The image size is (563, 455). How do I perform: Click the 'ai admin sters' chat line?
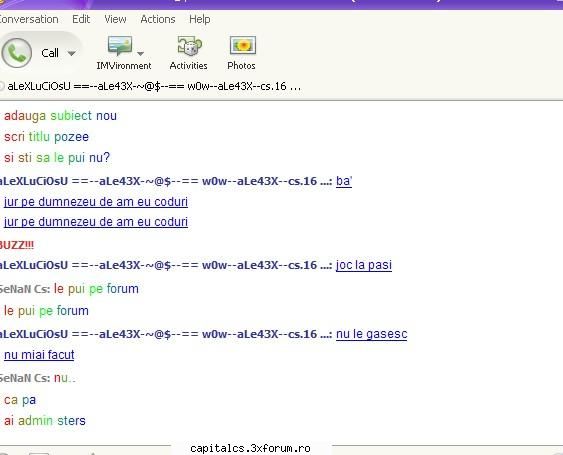pyautogui.click(x=45, y=421)
